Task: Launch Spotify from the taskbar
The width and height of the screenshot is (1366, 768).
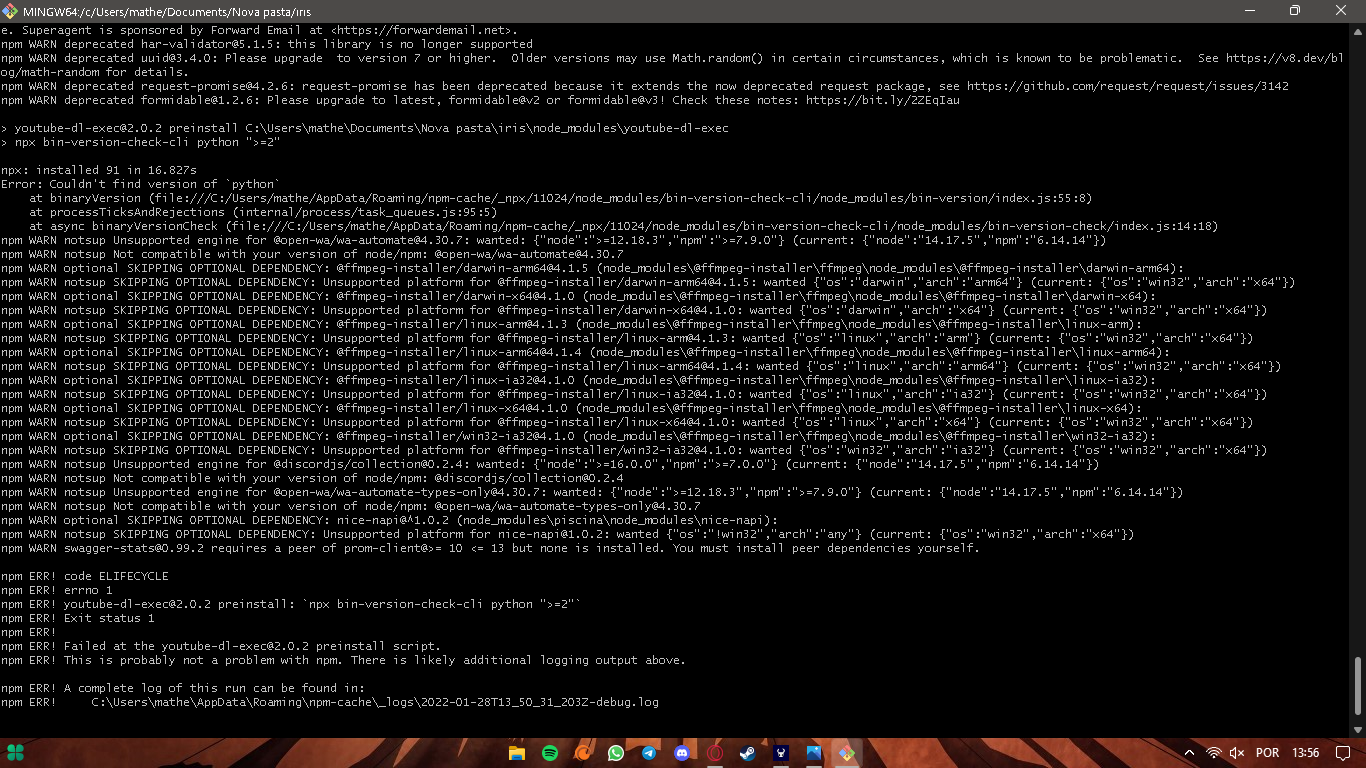Action: pyautogui.click(x=549, y=752)
